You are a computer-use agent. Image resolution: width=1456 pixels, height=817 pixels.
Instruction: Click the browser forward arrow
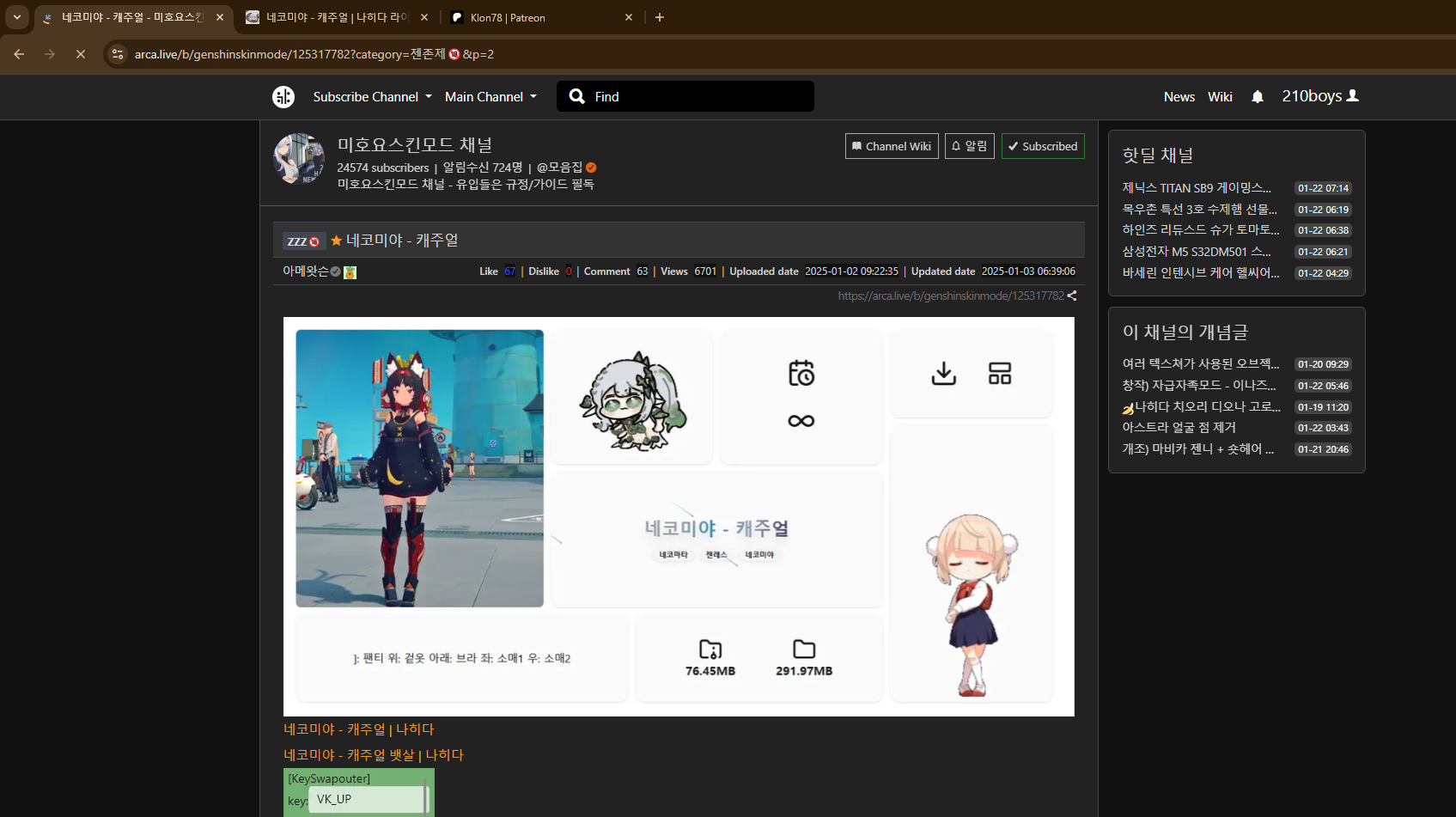tap(50, 54)
